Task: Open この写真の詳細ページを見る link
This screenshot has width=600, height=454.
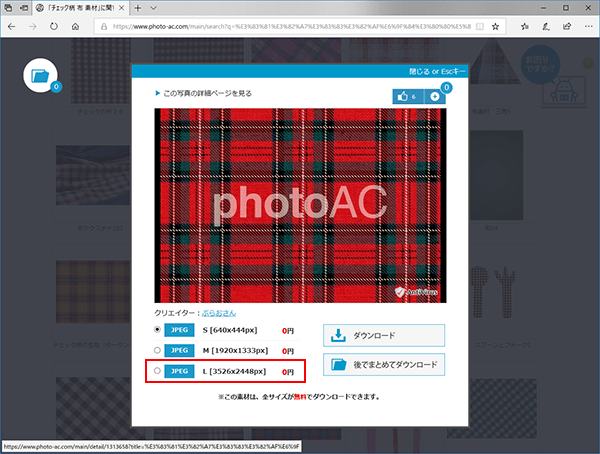Action: tap(207, 93)
